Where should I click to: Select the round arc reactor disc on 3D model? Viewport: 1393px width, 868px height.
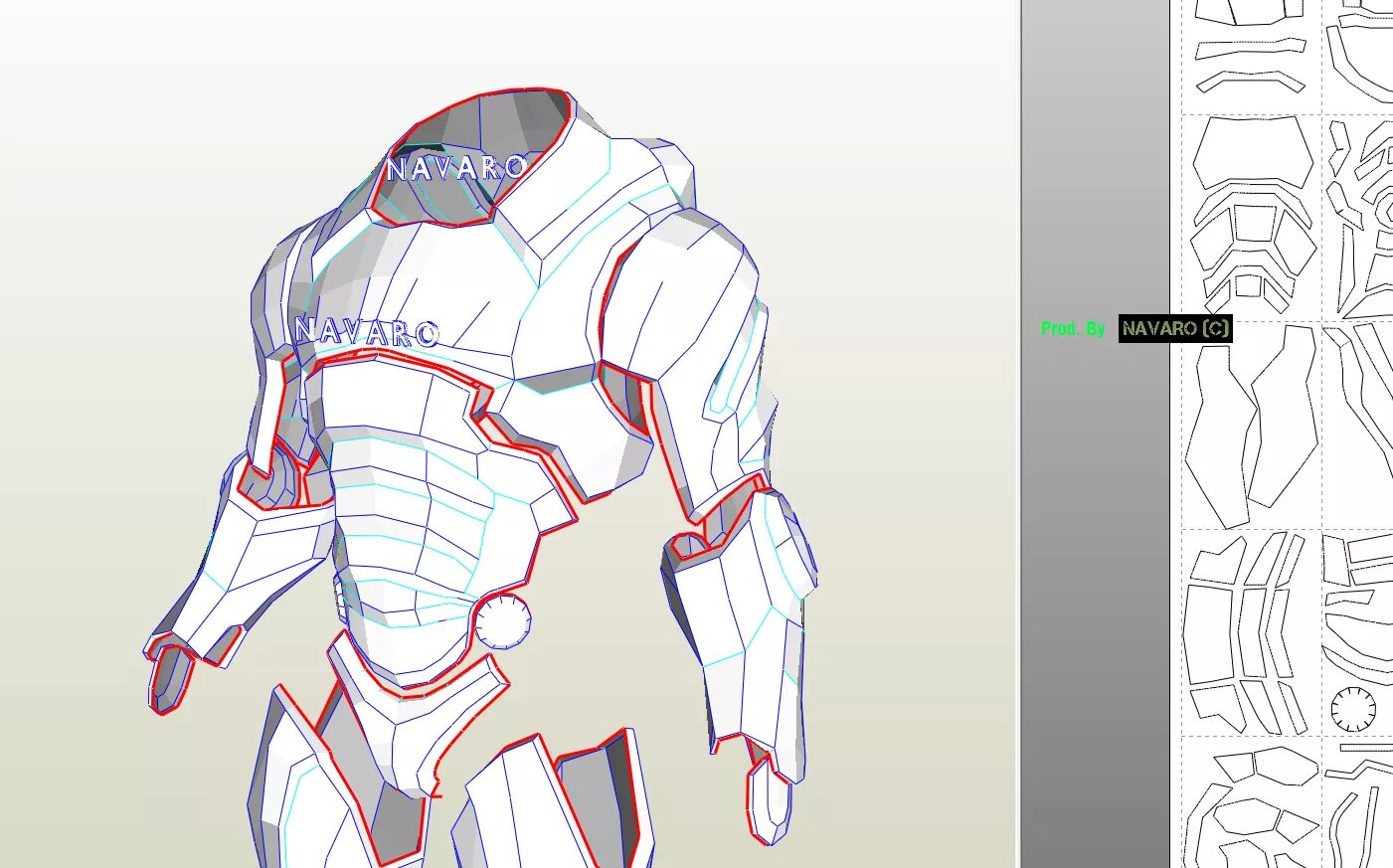(502, 621)
